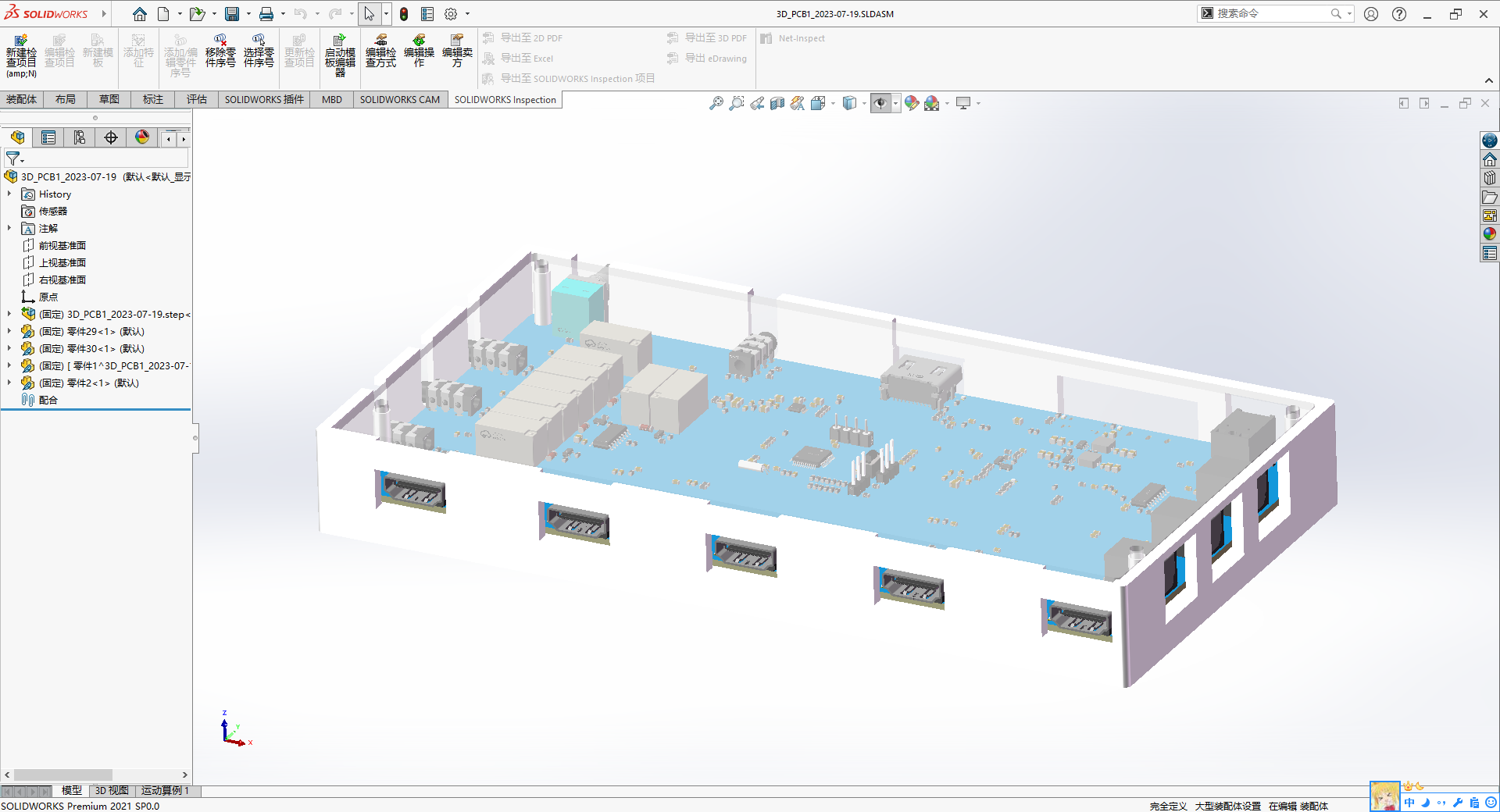Switch to 3D 视图 bottom tab
1500x812 pixels.
click(112, 791)
